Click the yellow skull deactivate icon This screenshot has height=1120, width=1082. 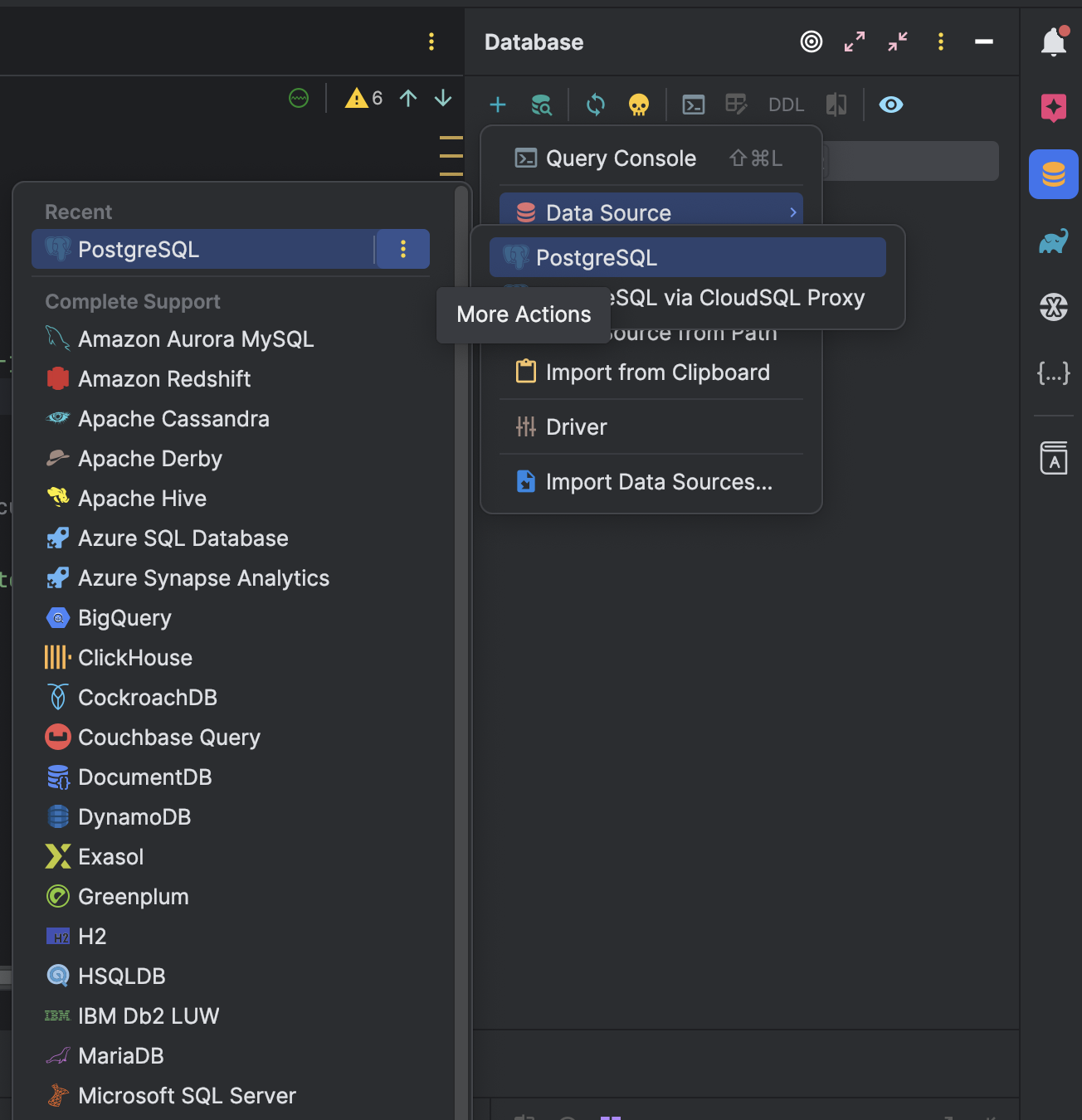tap(639, 105)
